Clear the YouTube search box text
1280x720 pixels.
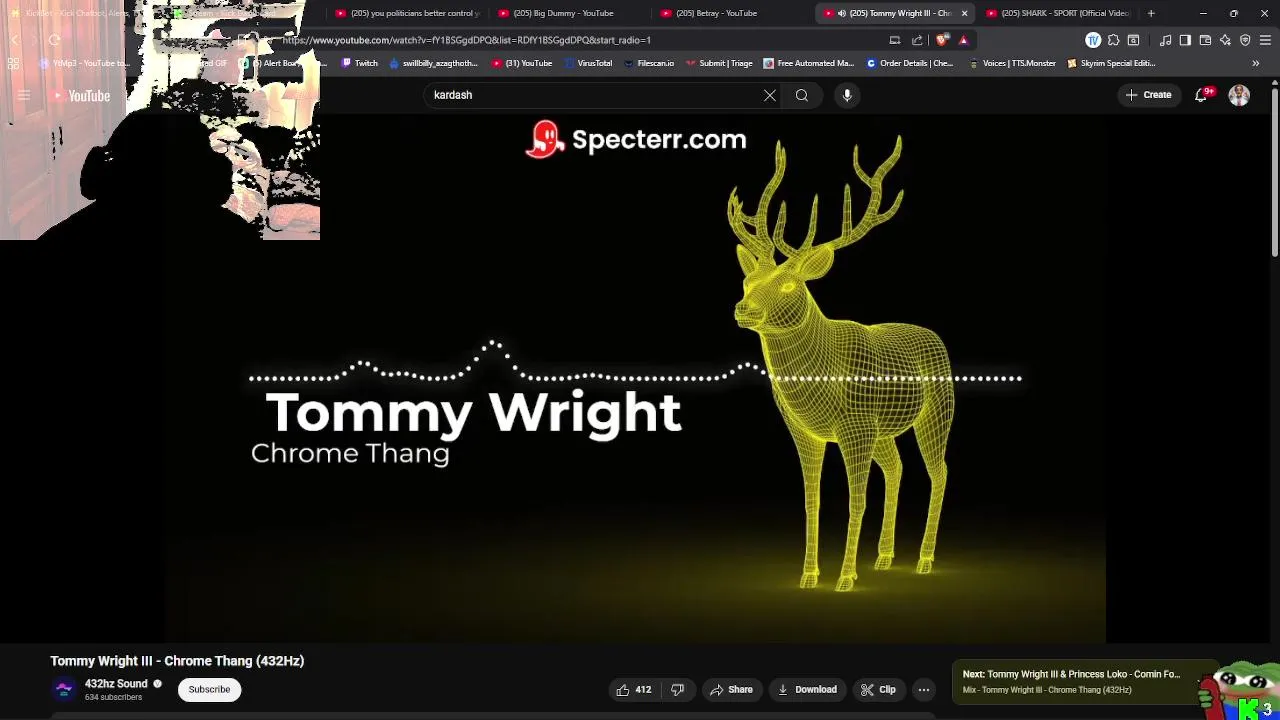click(x=770, y=95)
